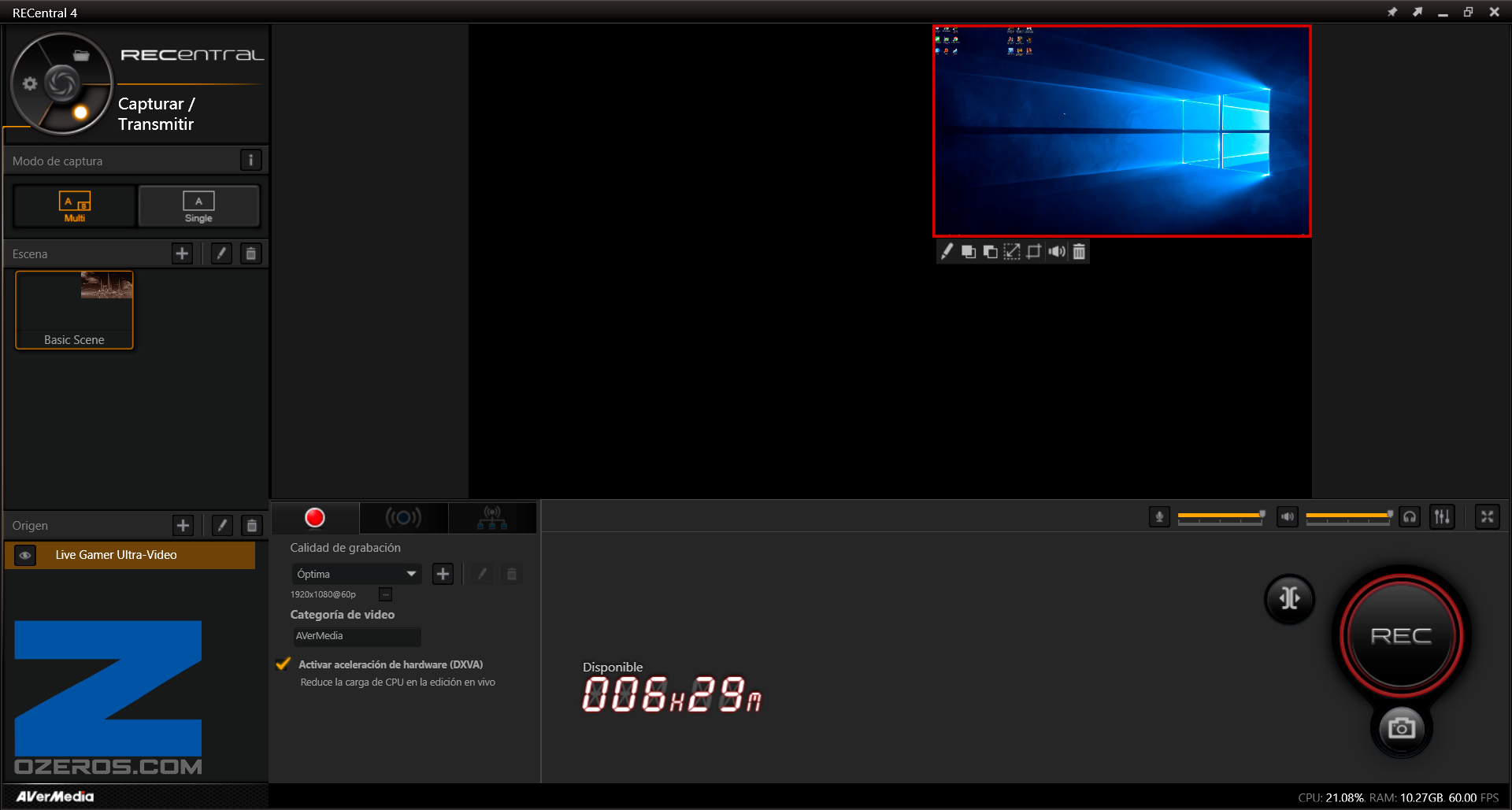1512x810 pixels.
Task: Send the preview source to back
Action: [x=991, y=251]
